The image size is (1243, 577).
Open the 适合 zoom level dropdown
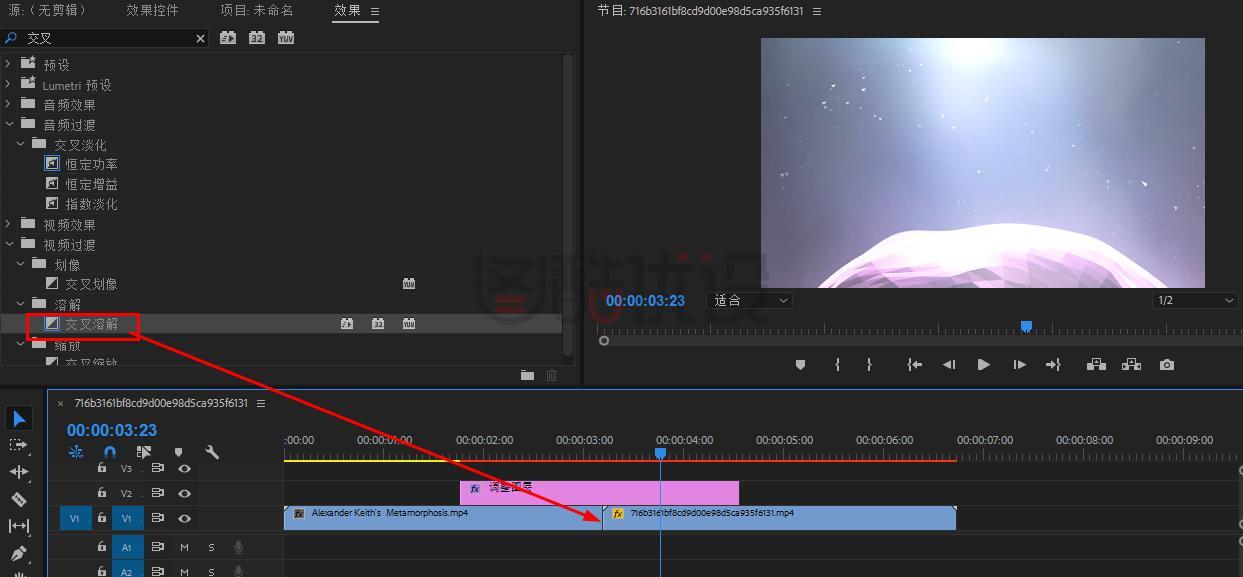click(750, 300)
